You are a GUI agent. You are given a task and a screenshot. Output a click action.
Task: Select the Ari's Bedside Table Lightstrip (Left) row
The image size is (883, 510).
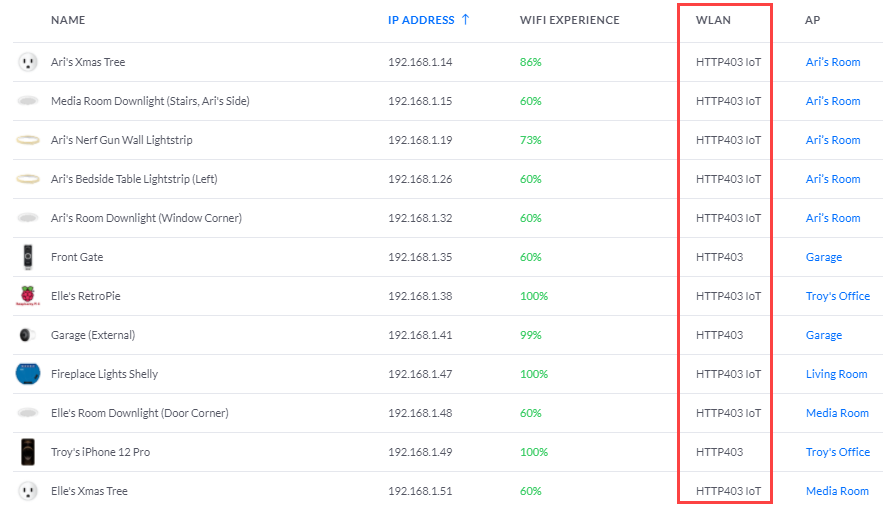(134, 179)
